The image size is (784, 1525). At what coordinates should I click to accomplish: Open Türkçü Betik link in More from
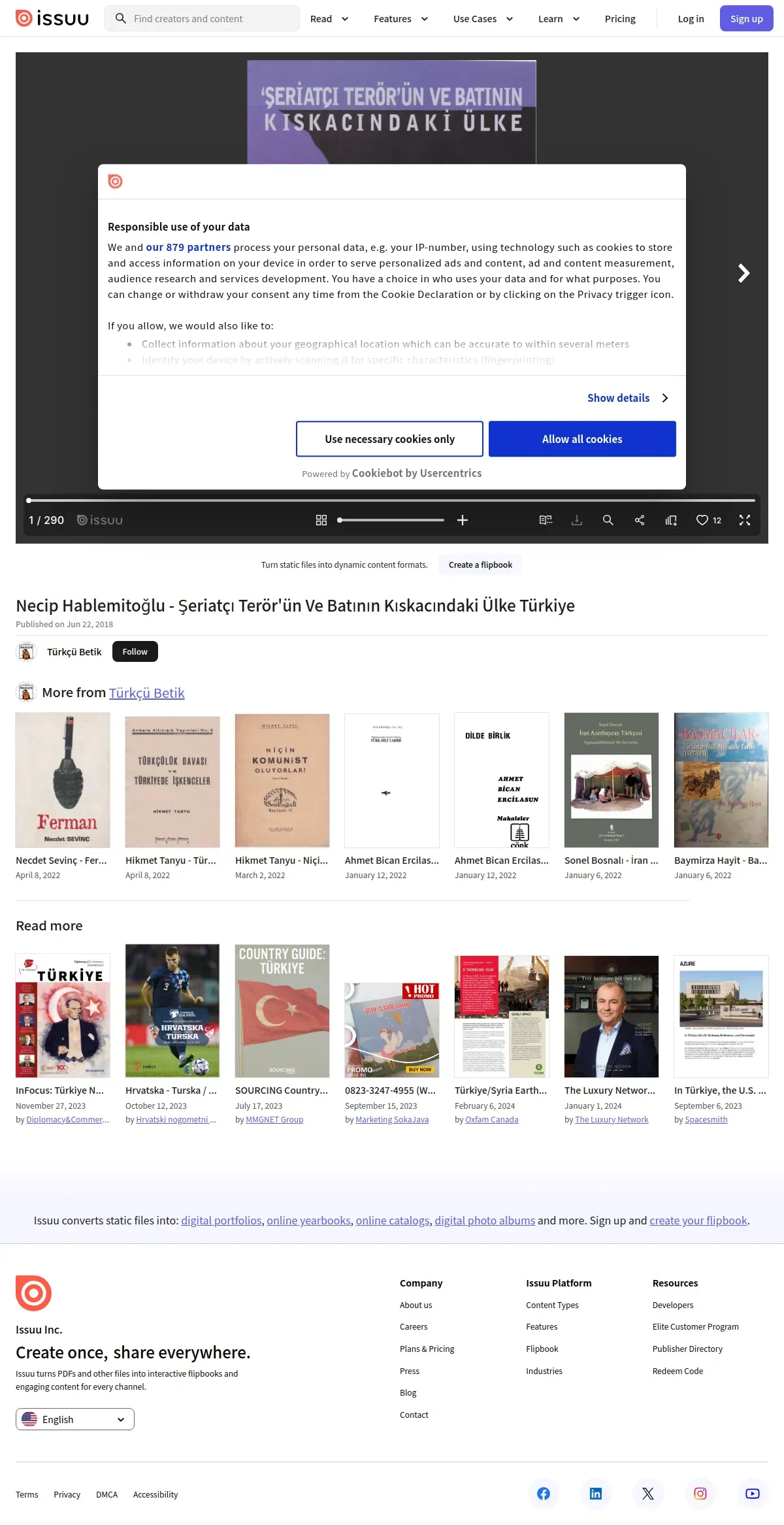pos(146,693)
